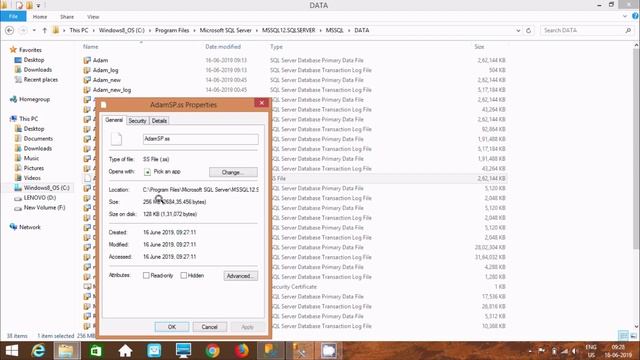
Task: Refresh the DATA folder view
Action: (x=529, y=30)
